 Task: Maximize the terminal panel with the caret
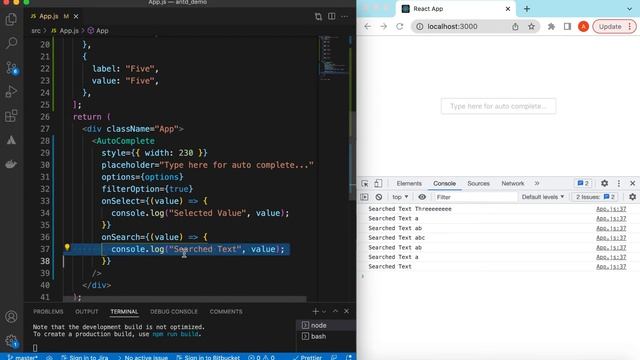pos(335,311)
